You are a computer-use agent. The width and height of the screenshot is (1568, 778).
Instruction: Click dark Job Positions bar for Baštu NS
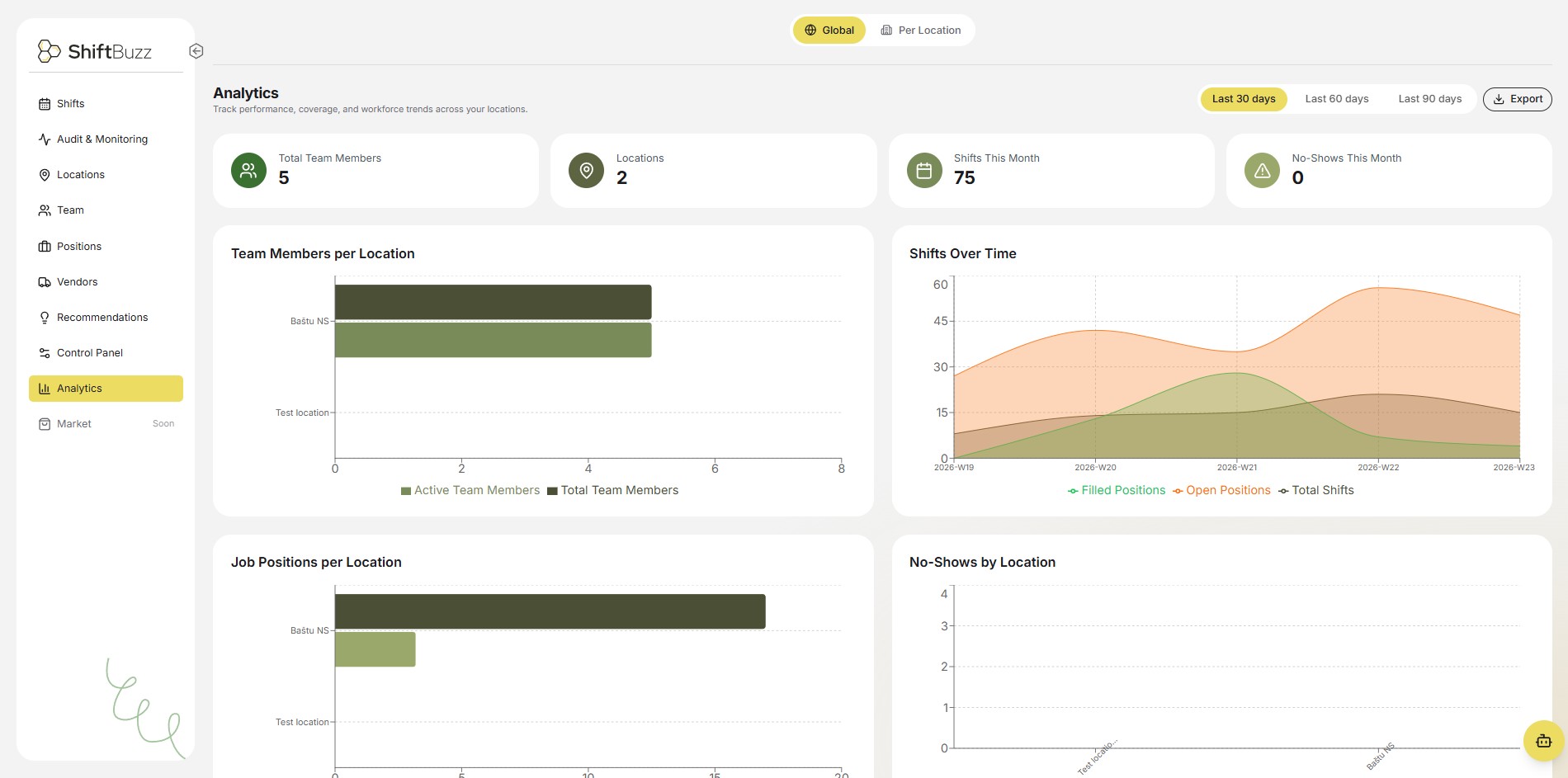click(550, 611)
